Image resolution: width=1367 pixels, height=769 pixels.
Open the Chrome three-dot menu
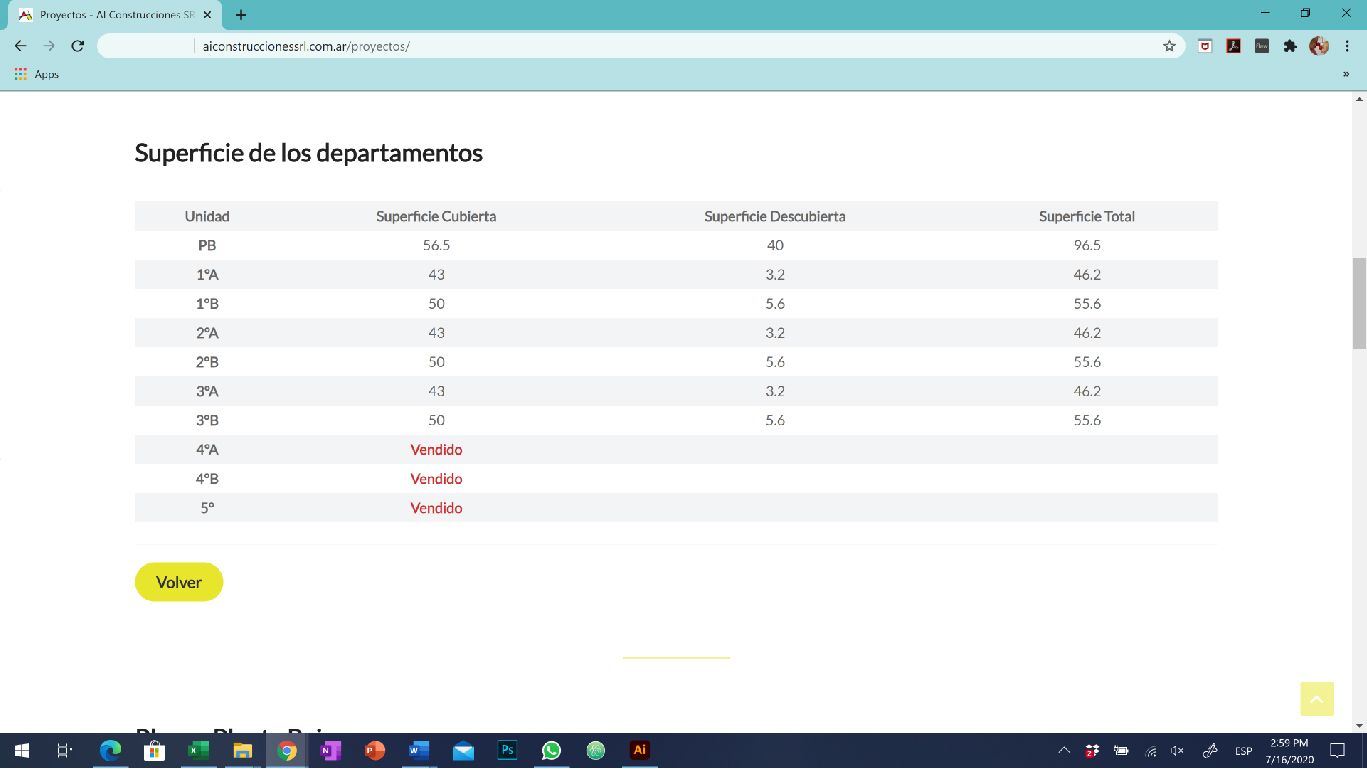pyautogui.click(x=1347, y=46)
